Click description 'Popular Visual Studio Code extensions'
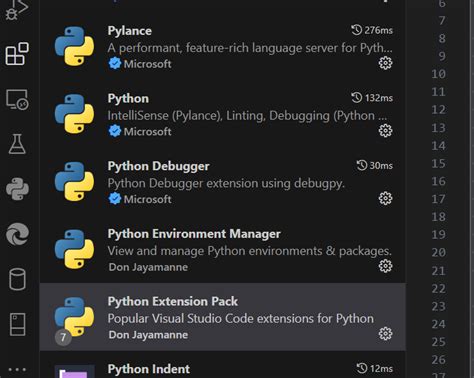The width and height of the screenshot is (474, 378). click(x=241, y=319)
